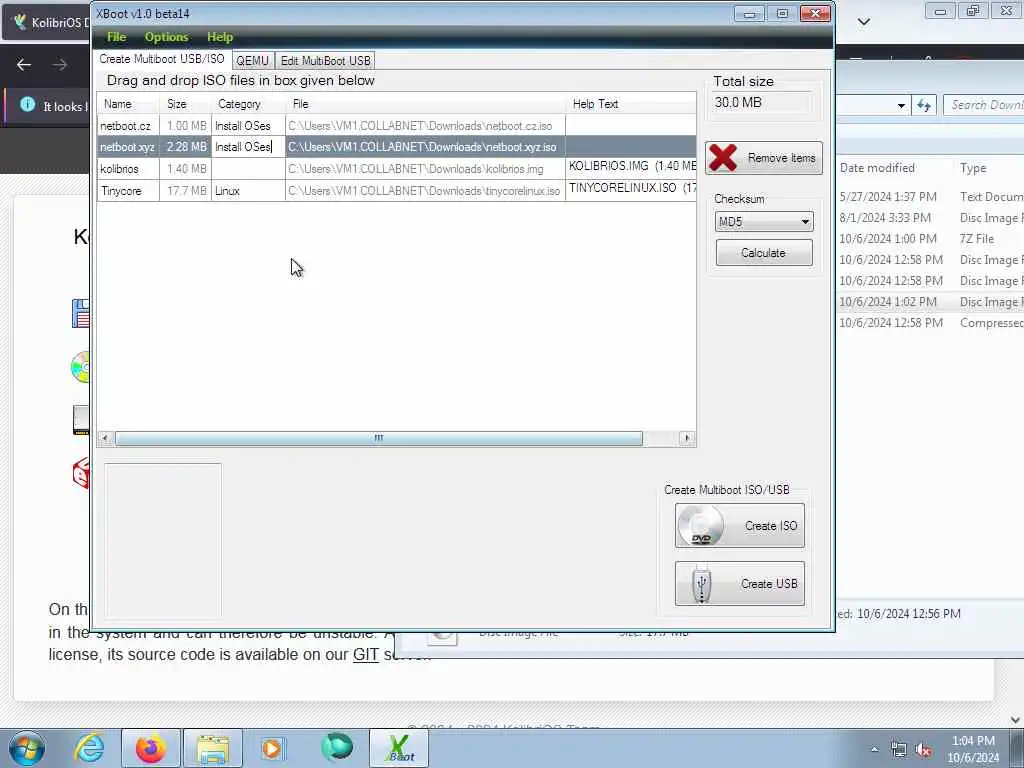Click the browser tab list chevron
Viewport: 1024px width, 768px height.
[864, 22]
